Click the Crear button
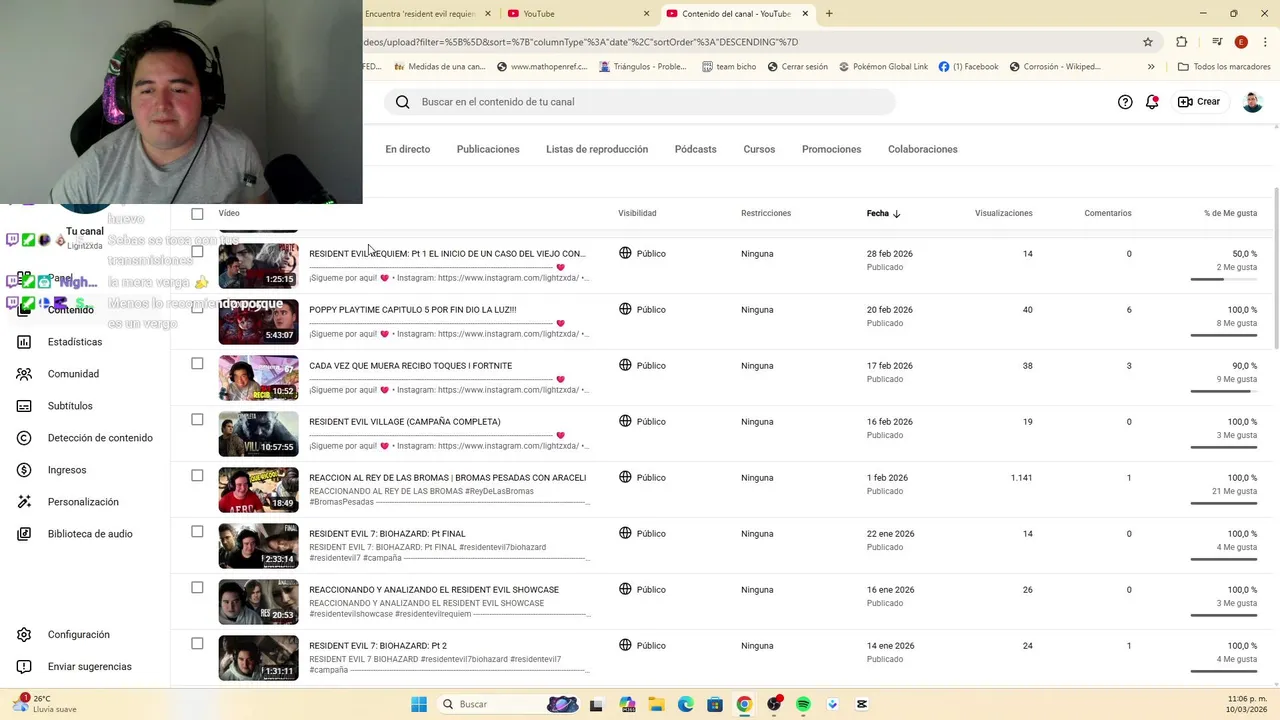 [x=1199, y=102]
